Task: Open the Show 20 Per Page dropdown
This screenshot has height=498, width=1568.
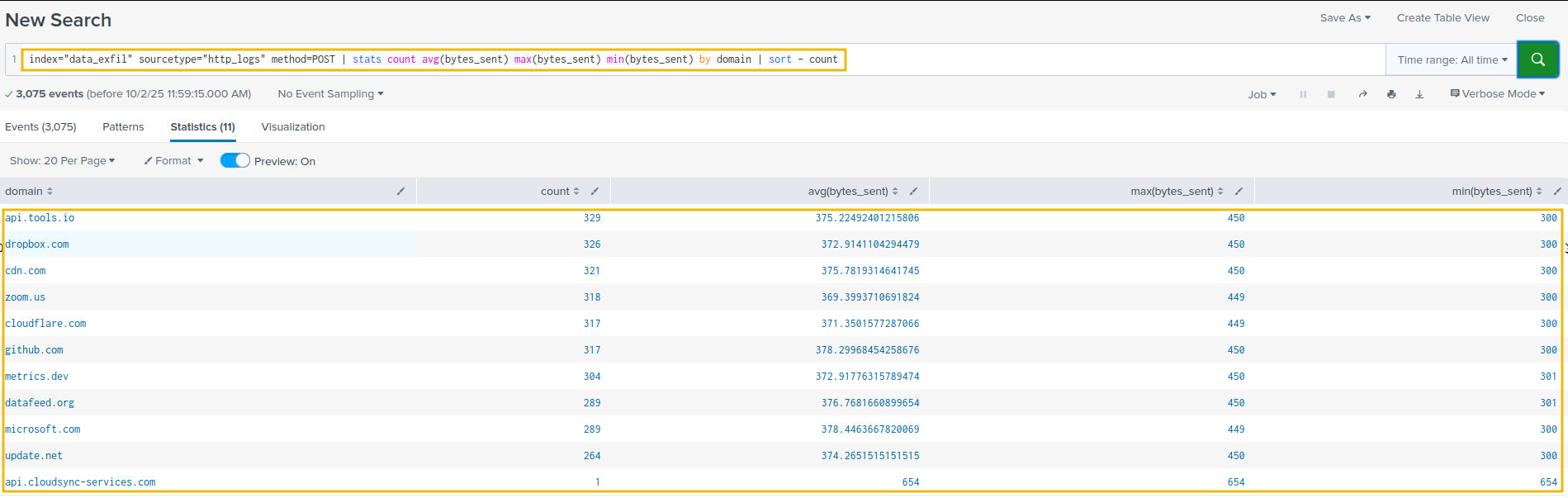Action: pyautogui.click(x=62, y=160)
